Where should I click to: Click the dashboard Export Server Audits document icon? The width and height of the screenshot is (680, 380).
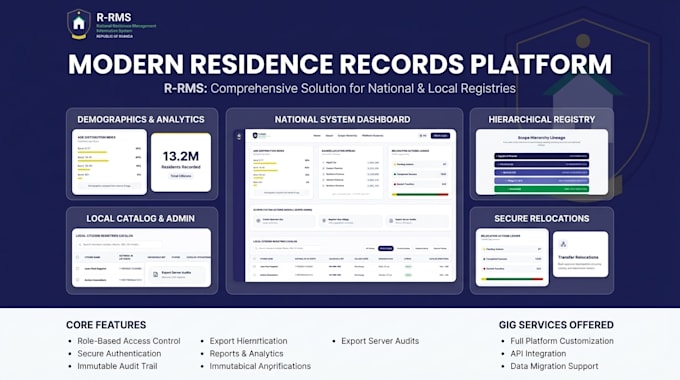coord(391,220)
